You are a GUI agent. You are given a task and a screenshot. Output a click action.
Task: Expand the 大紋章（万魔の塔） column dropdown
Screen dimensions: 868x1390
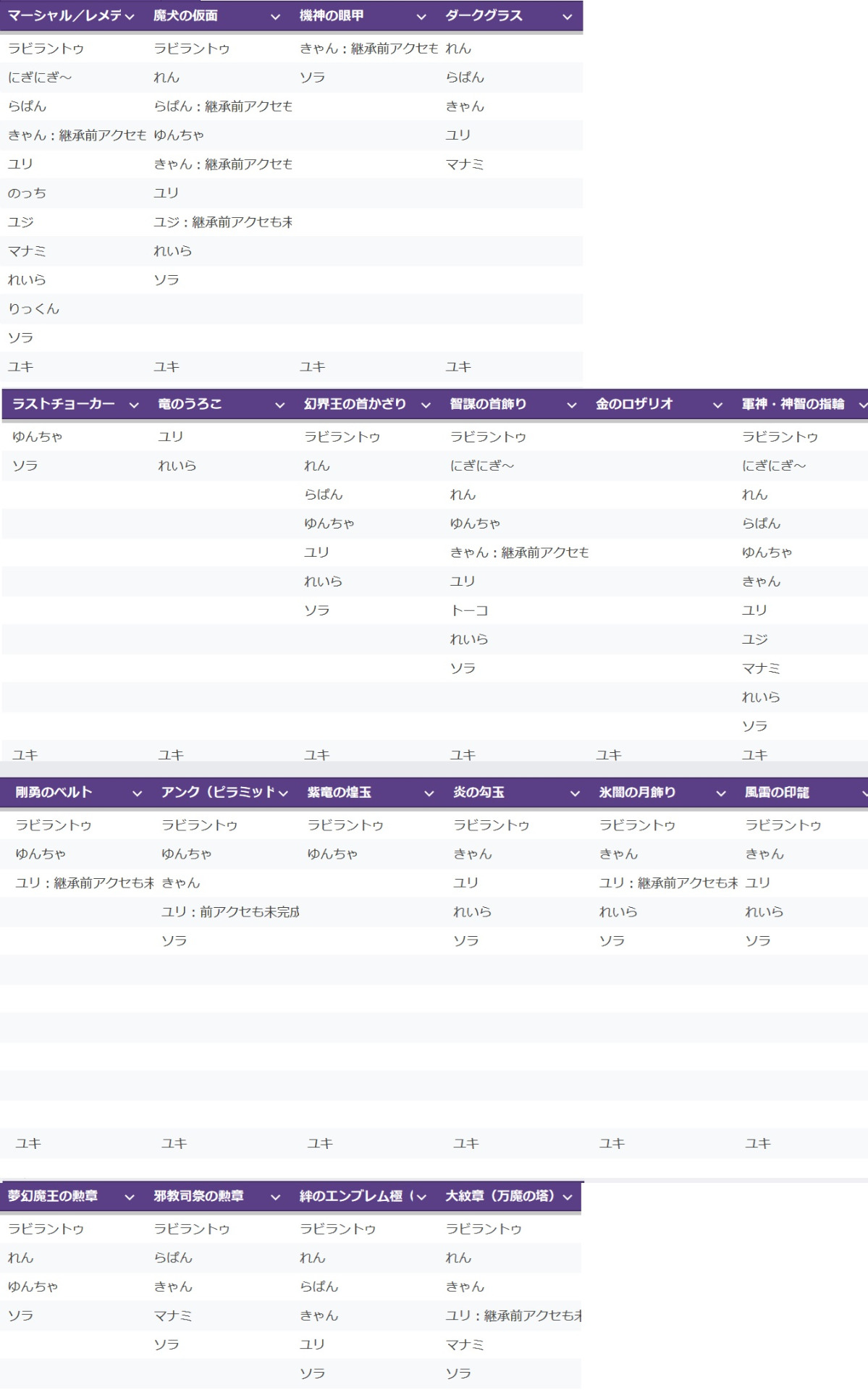point(567,1197)
